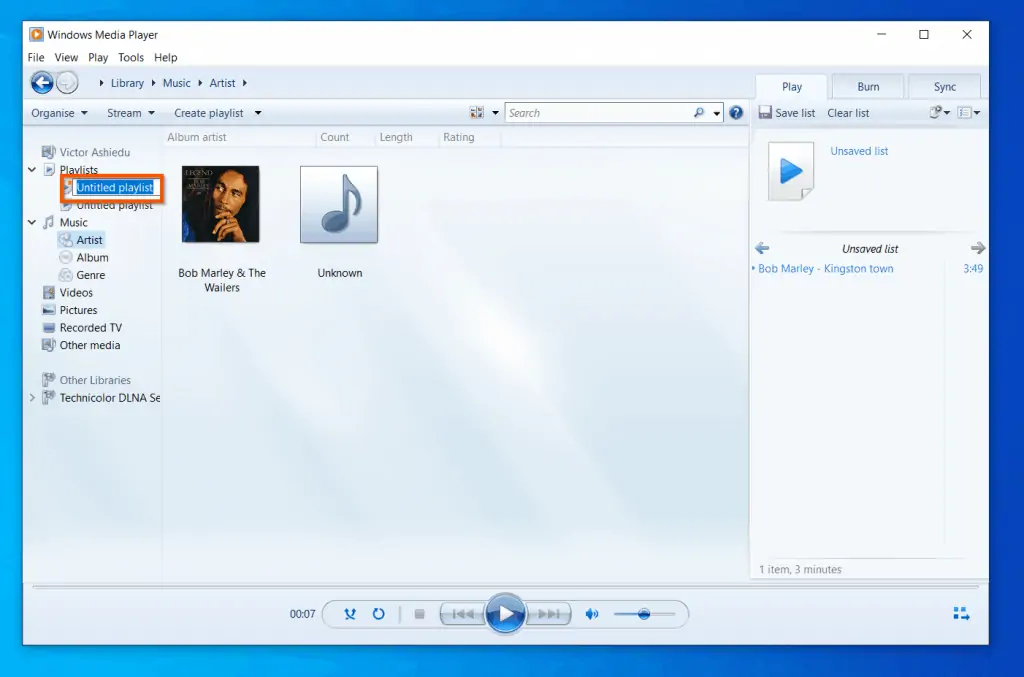Image resolution: width=1024 pixels, height=677 pixels.
Task: Toggle shuffle playback mode
Action: [x=349, y=614]
